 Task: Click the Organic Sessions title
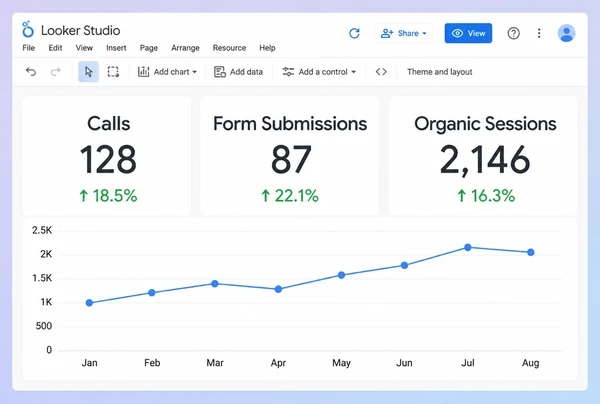click(x=485, y=124)
